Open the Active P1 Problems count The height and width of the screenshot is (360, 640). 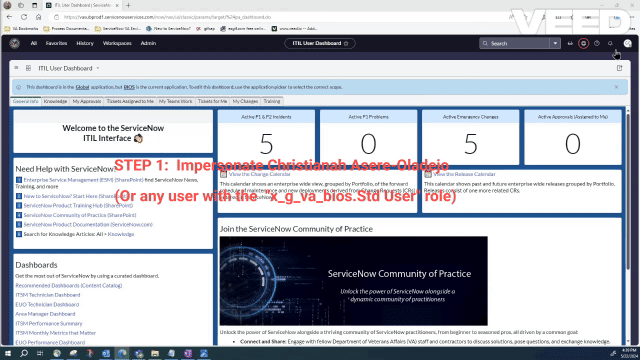pyautogui.click(x=369, y=144)
